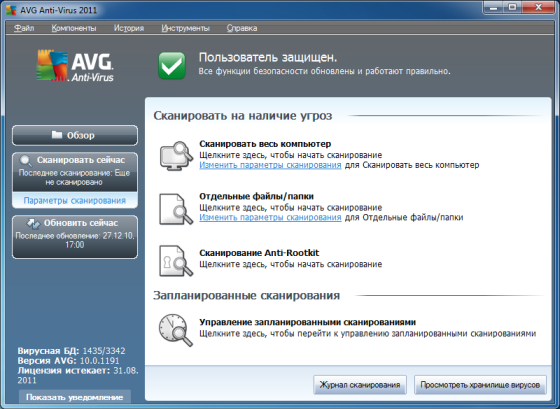Open the Файл menu
This screenshot has height=409, width=560.
pos(24,28)
